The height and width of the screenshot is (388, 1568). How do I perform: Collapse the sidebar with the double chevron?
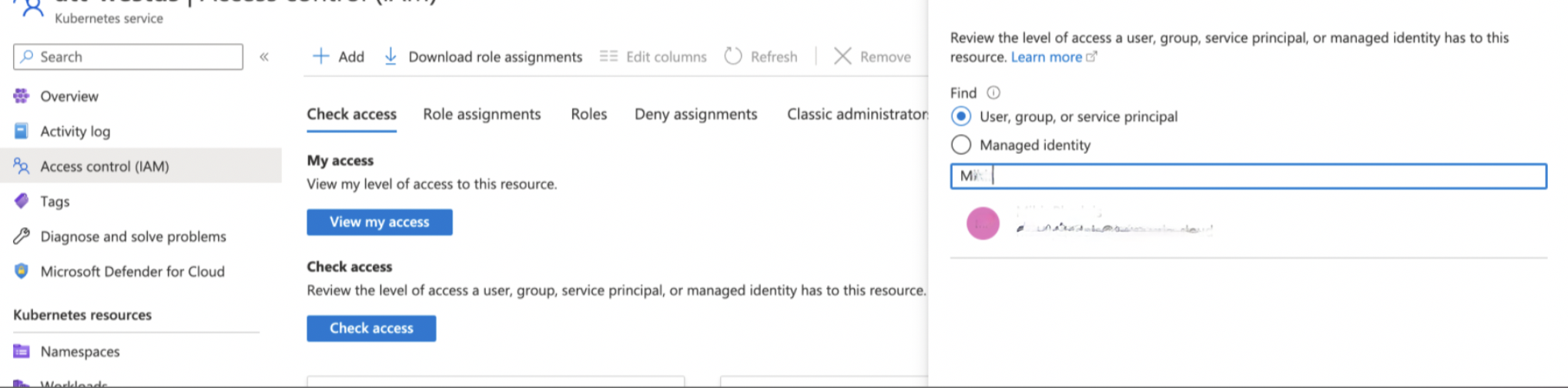pyautogui.click(x=264, y=57)
